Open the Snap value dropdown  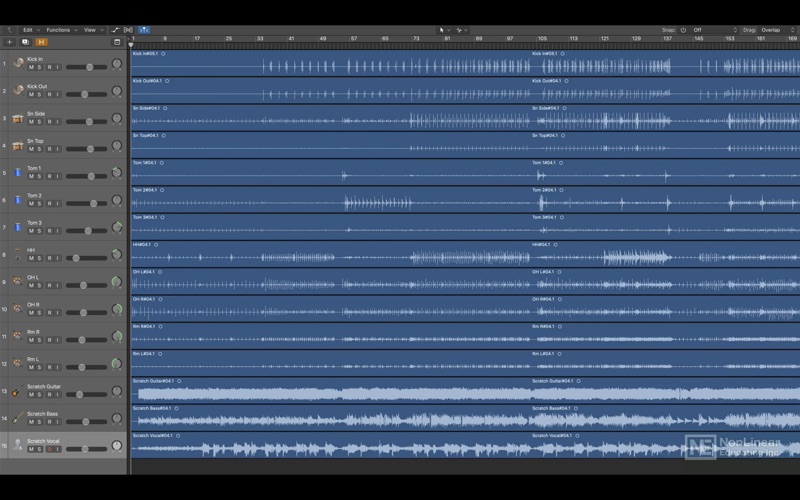(x=714, y=30)
